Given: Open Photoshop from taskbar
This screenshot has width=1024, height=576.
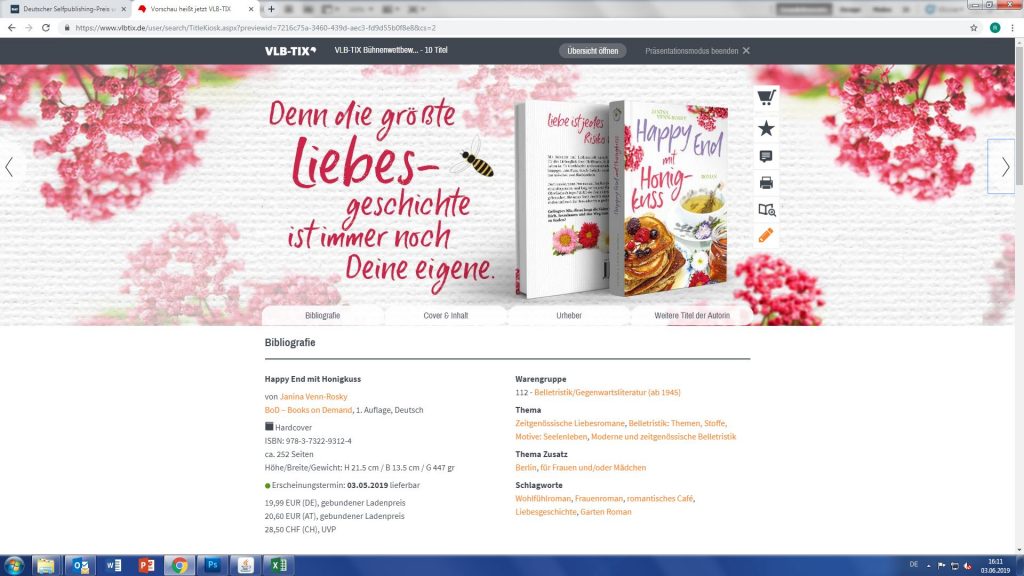Looking at the screenshot, I should (x=213, y=566).
